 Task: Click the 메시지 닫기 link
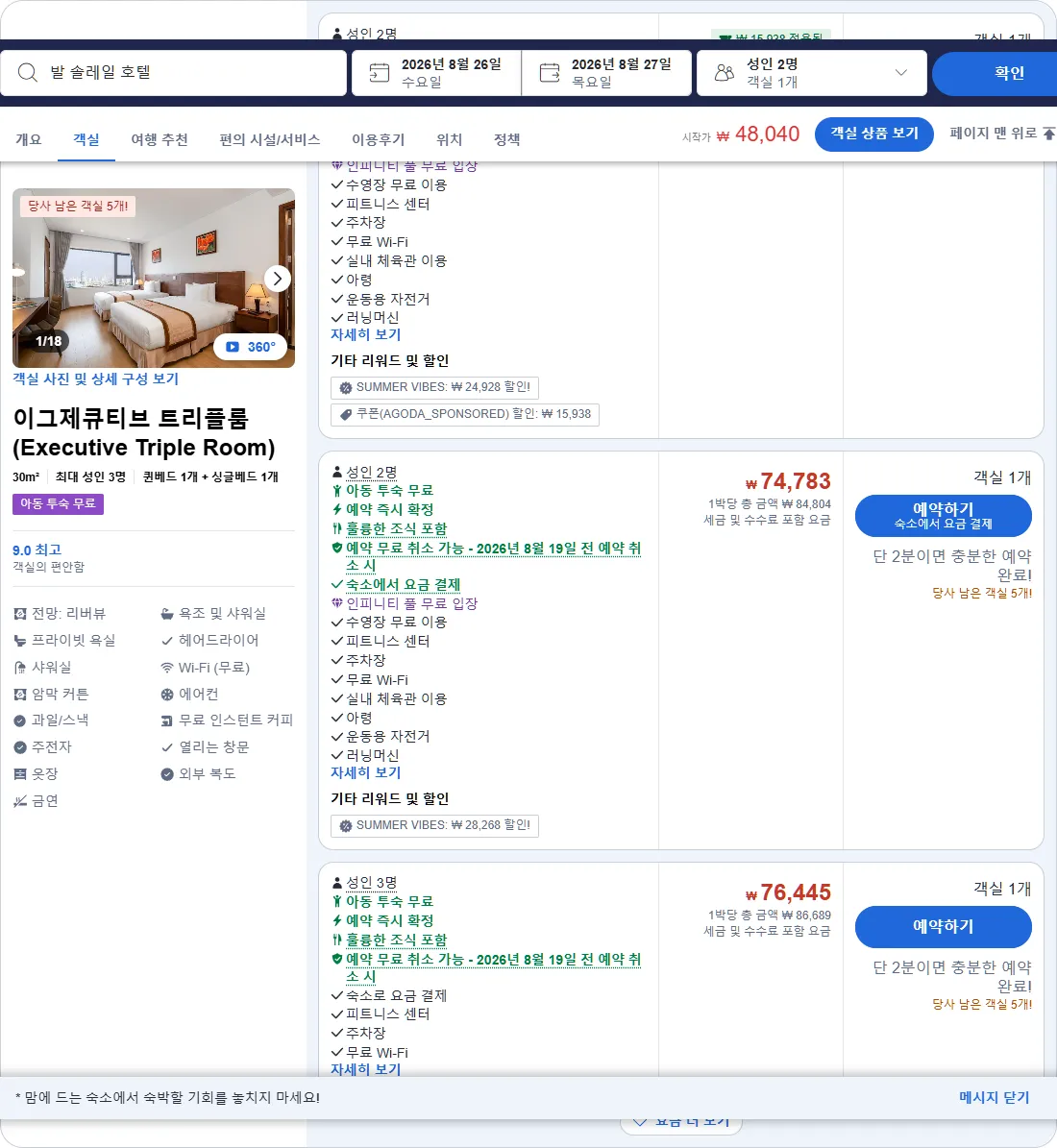click(x=994, y=1097)
